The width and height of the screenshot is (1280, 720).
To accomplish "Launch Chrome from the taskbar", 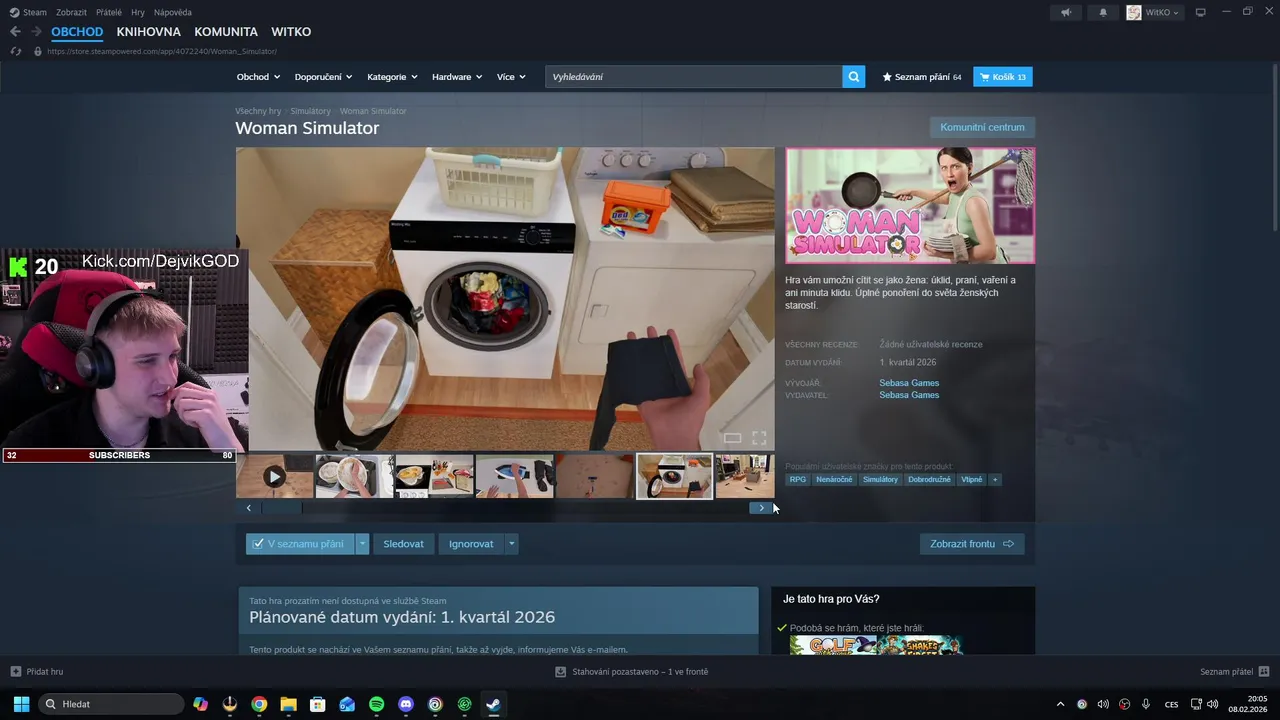I will (x=259, y=704).
